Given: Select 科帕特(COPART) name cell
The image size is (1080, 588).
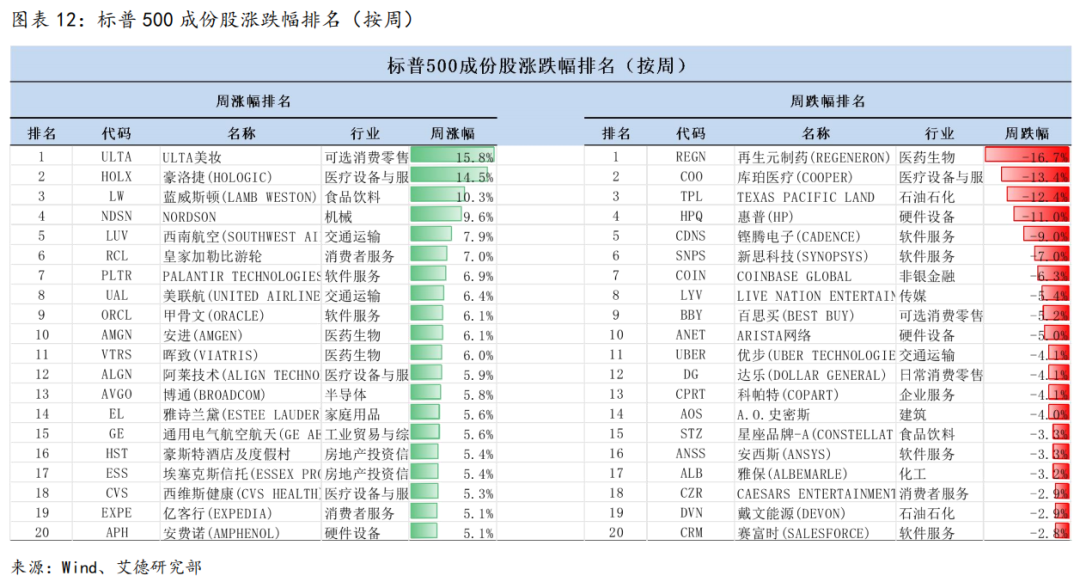Looking at the screenshot, I should point(788,395).
